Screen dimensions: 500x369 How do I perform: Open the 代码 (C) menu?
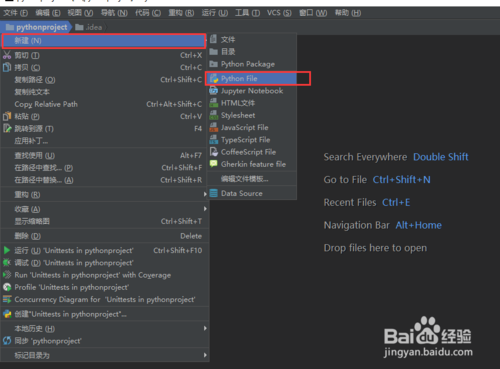click(148, 13)
